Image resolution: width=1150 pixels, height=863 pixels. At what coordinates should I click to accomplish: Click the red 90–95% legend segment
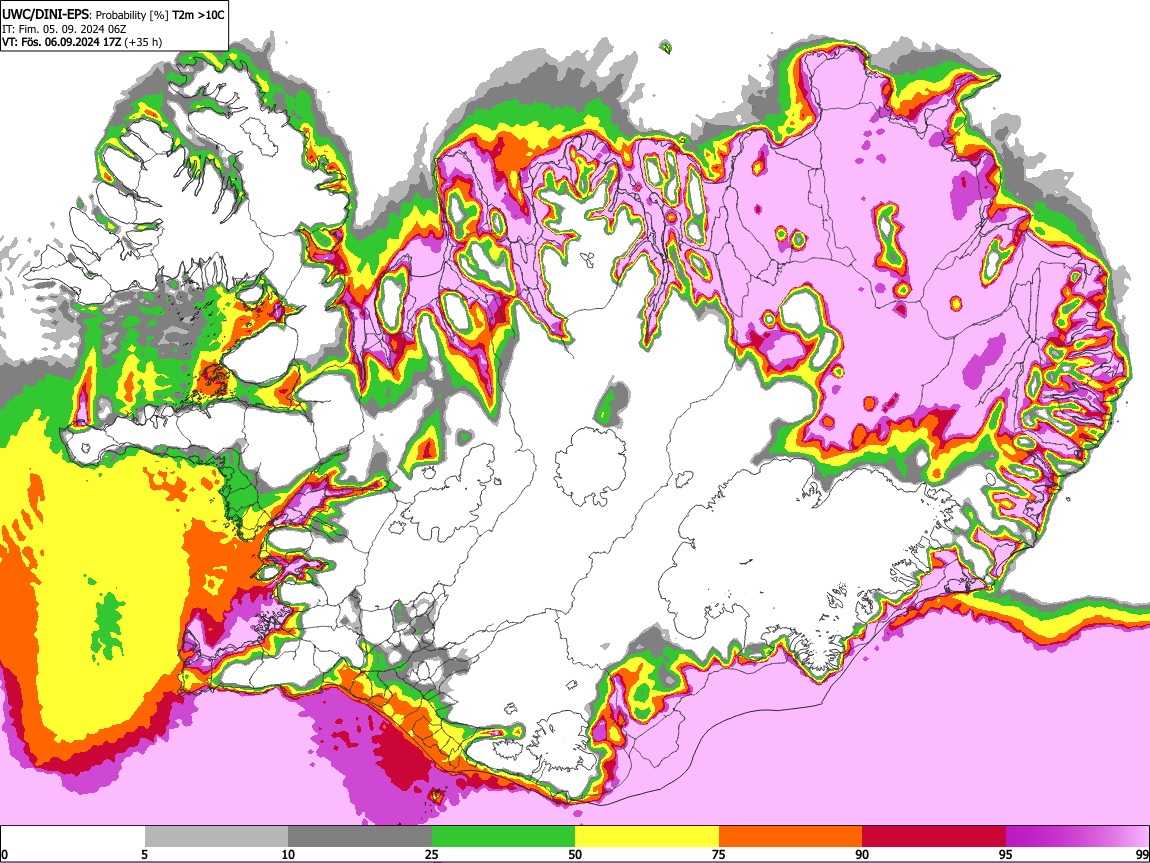click(x=934, y=837)
